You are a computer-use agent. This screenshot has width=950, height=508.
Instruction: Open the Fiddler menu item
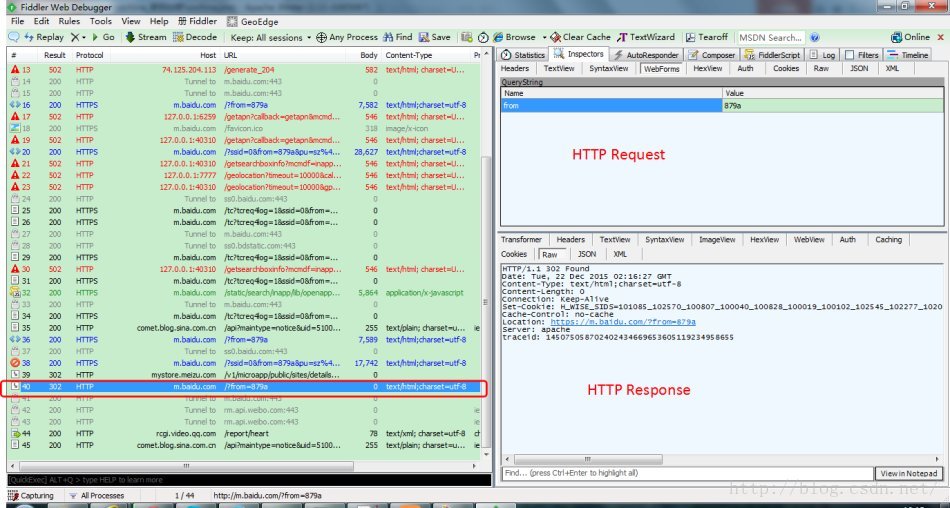(197, 21)
